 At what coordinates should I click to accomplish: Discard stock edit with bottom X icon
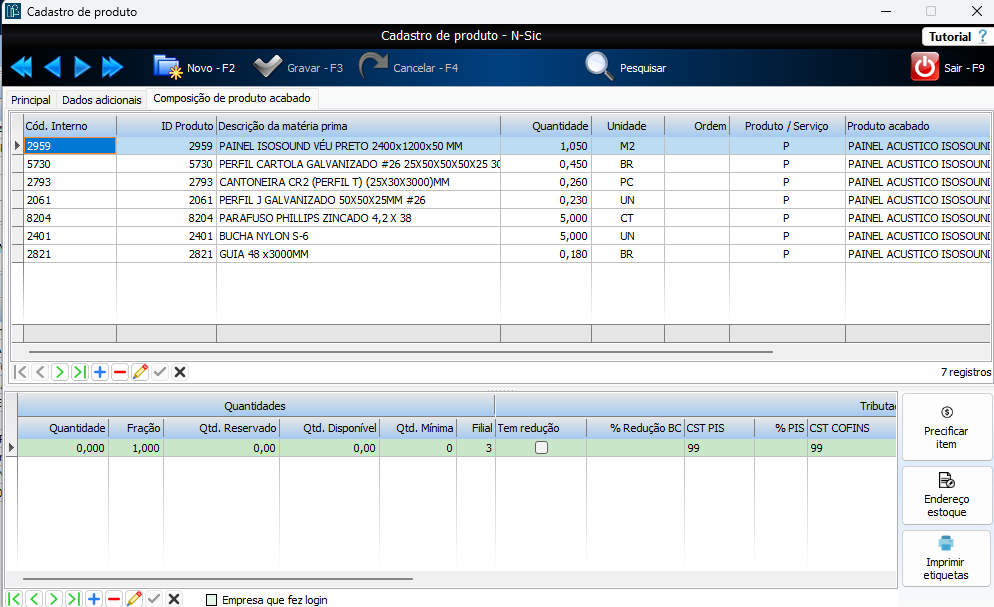pos(174,599)
